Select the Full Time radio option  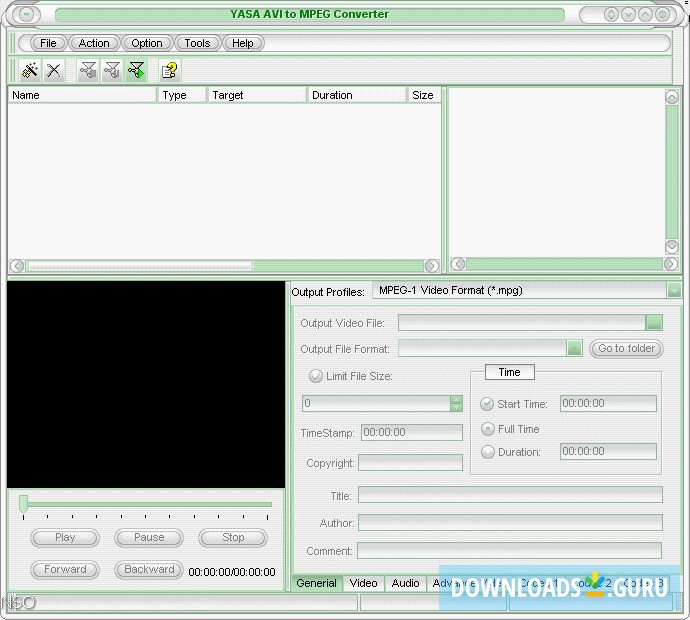(x=488, y=429)
